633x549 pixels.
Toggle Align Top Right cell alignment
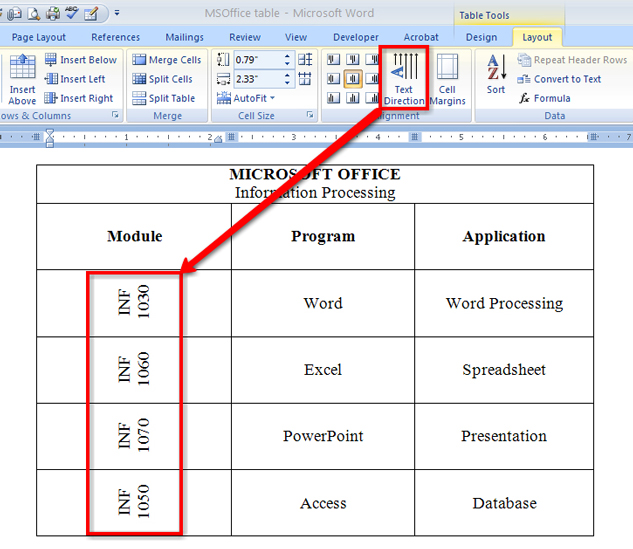(372, 60)
